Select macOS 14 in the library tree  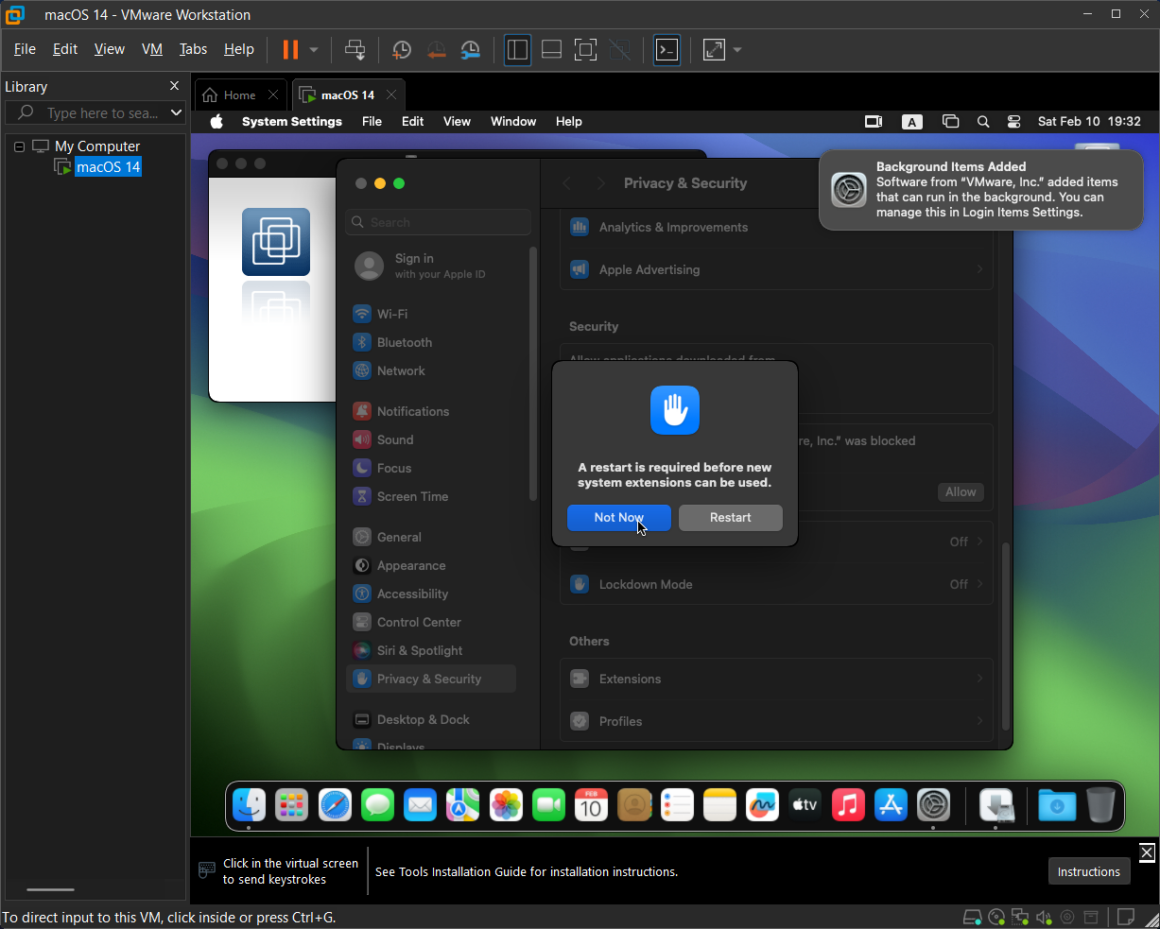(x=108, y=167)
